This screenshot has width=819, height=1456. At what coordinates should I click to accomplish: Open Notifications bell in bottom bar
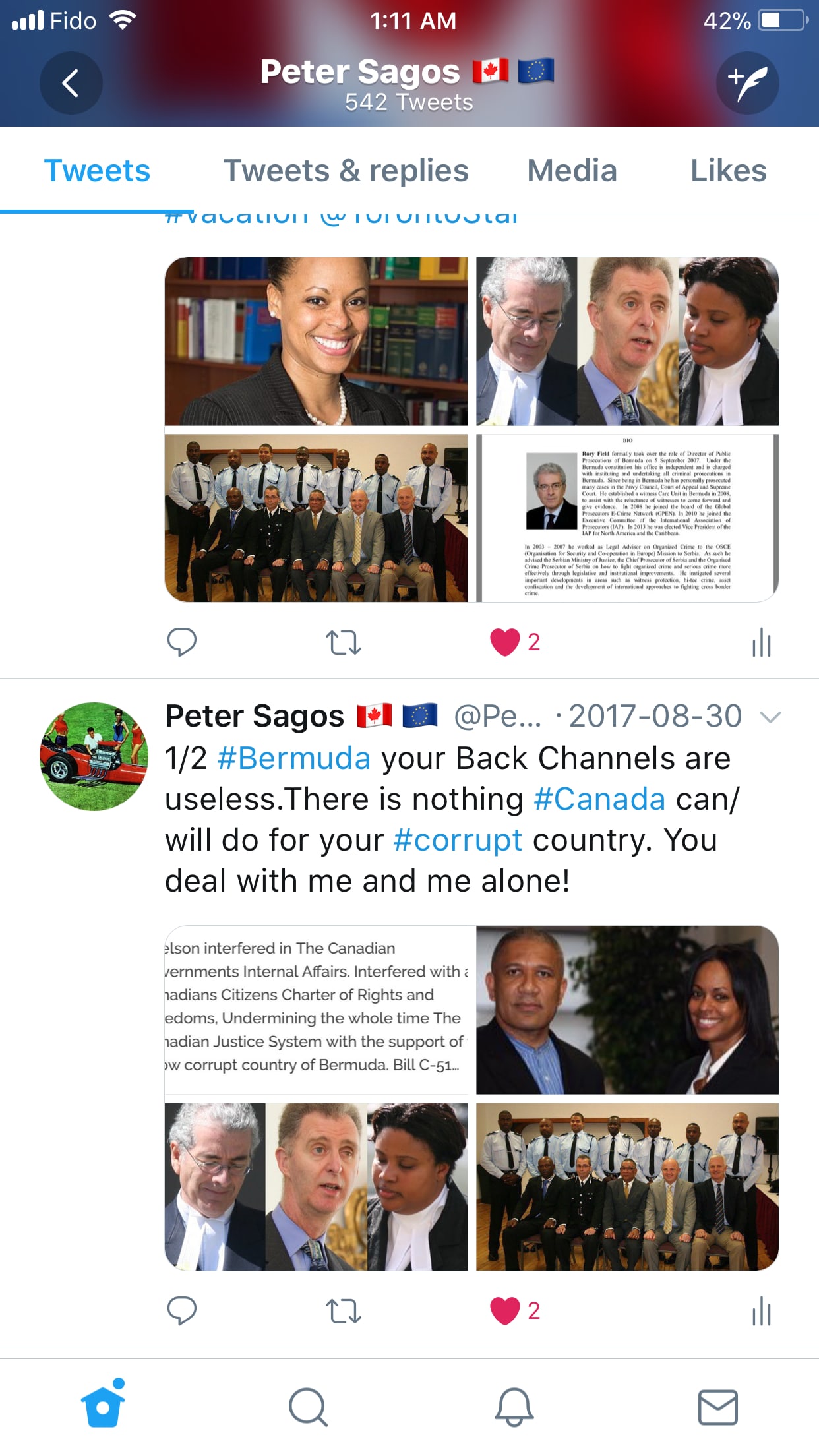[514, 1407]
